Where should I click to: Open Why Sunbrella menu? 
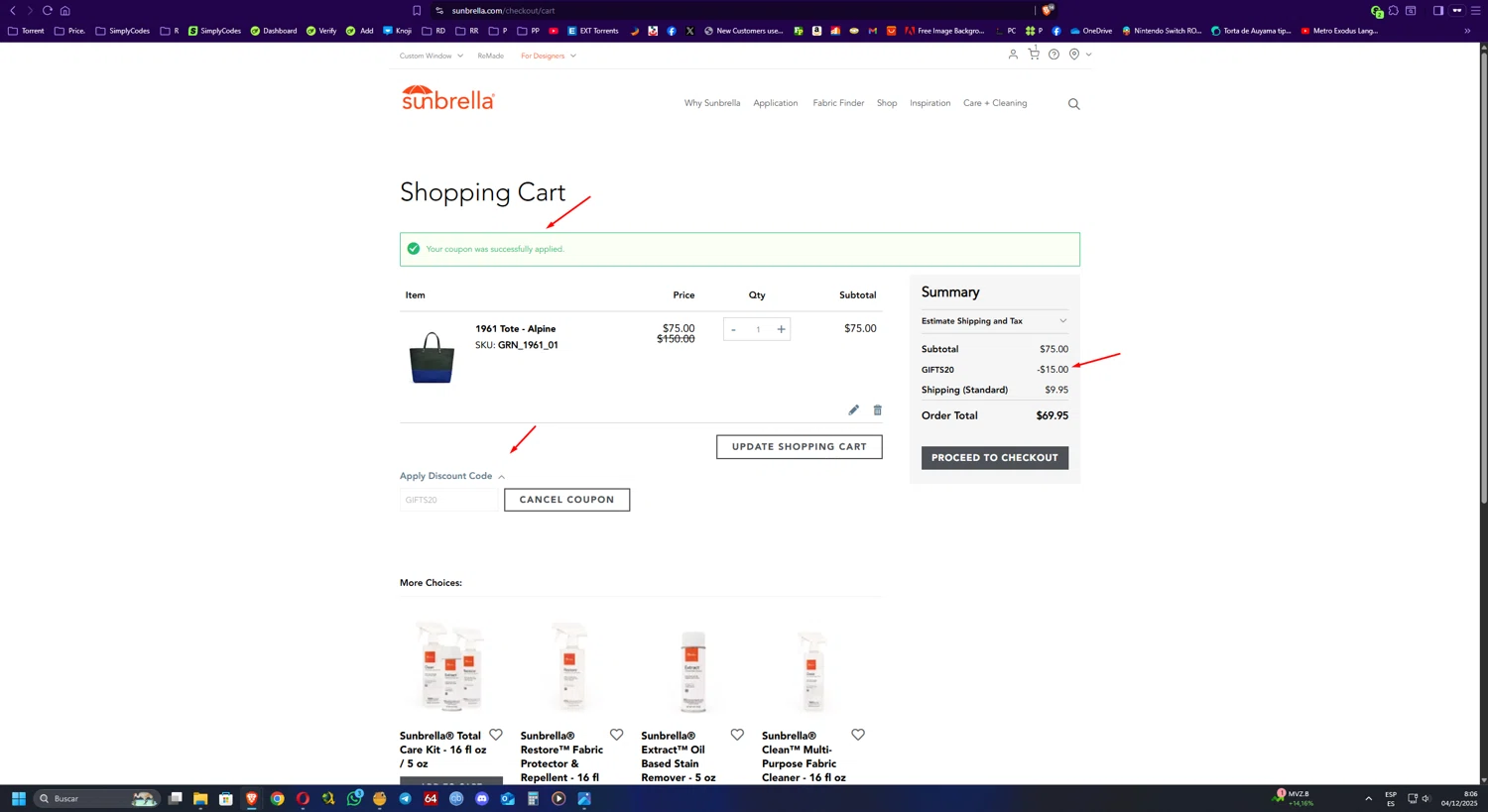point(712,103)
